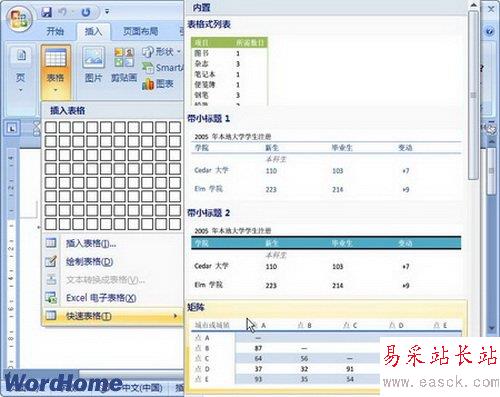
Task: Choose Excel 电子表格(X) menu entry
Action: [x=113, y=298]
